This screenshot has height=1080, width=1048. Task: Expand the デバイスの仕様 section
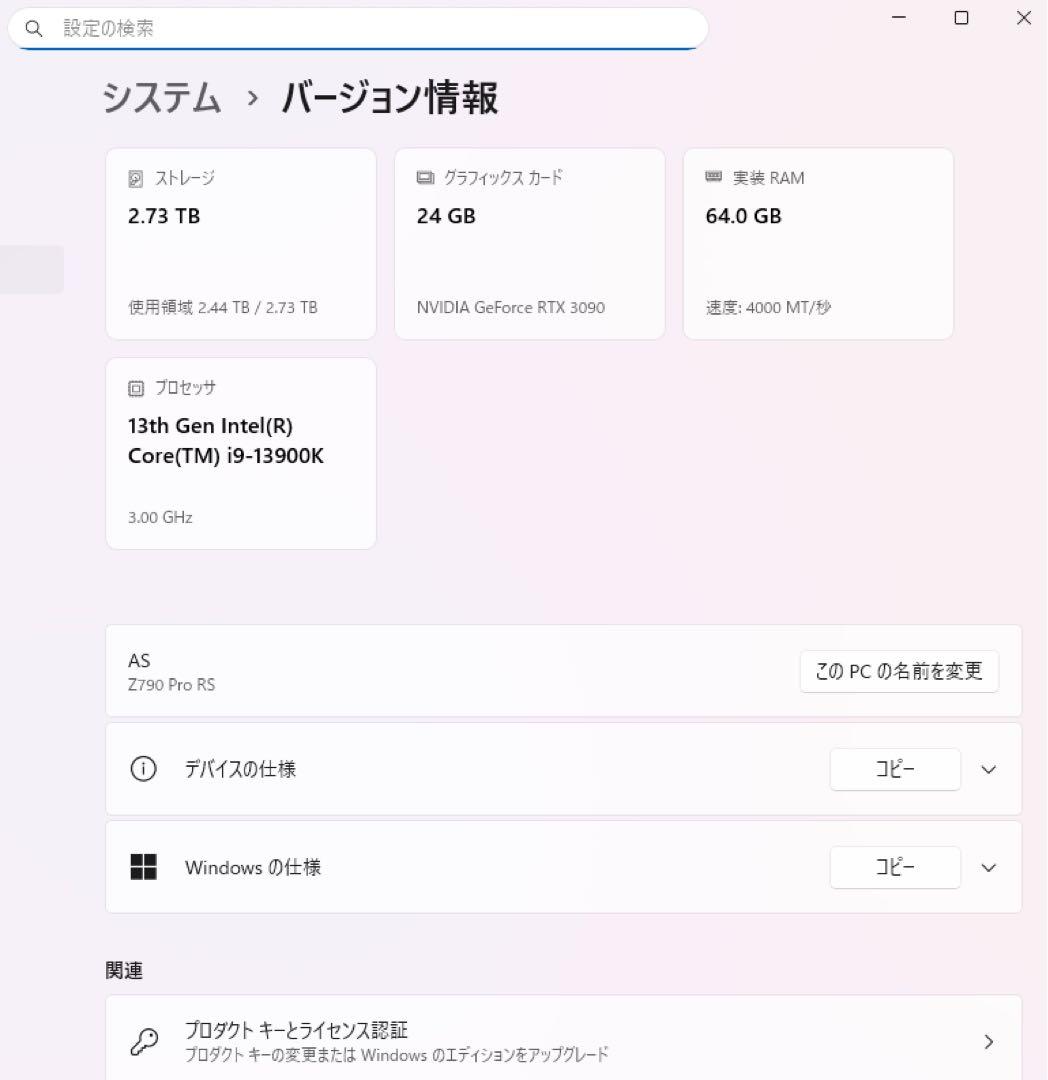pyautogui.click(x=988, y=769)
